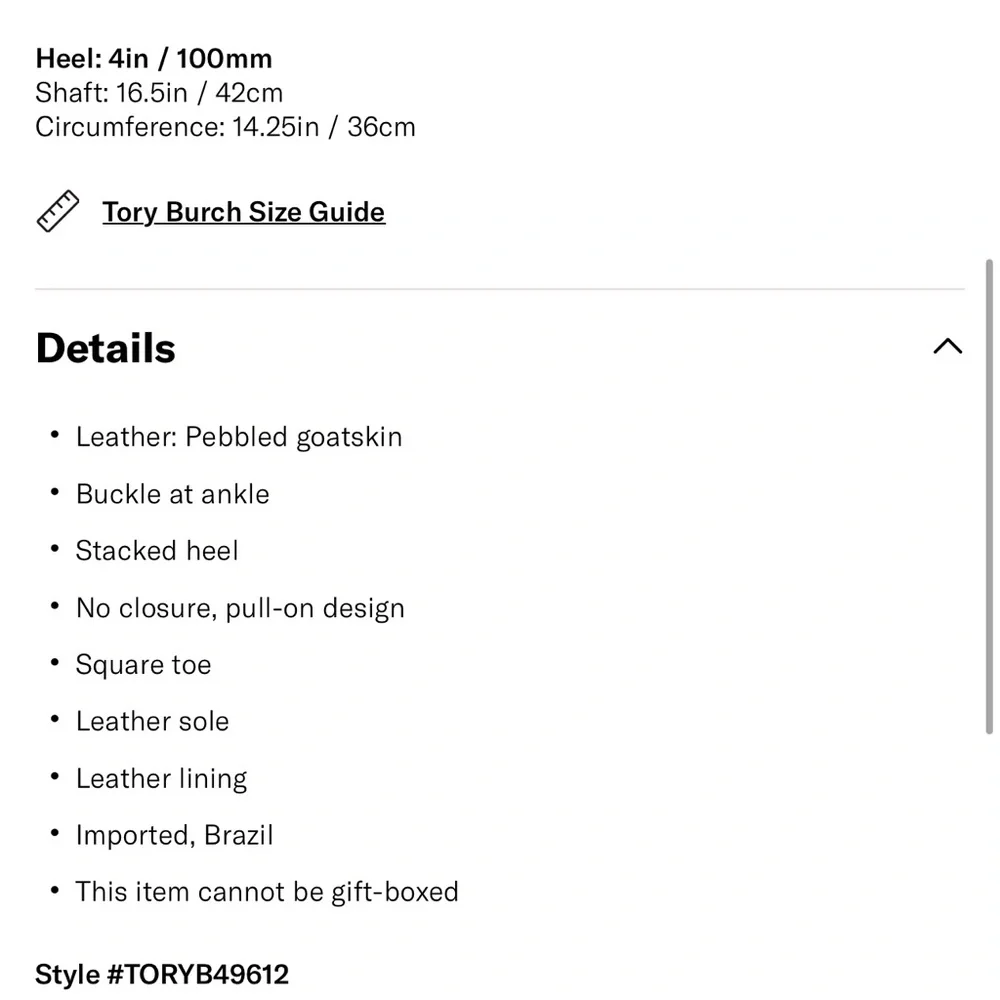Click the Stacked heel bullet item
The height and width of the screenshot is (1000, 1000).
point(157,551)
